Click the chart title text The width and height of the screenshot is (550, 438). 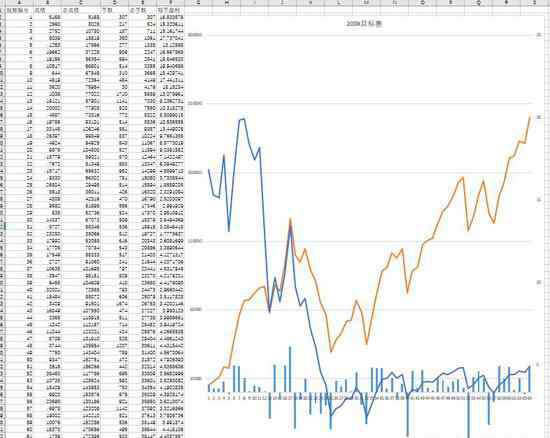(x=364, y=24)
